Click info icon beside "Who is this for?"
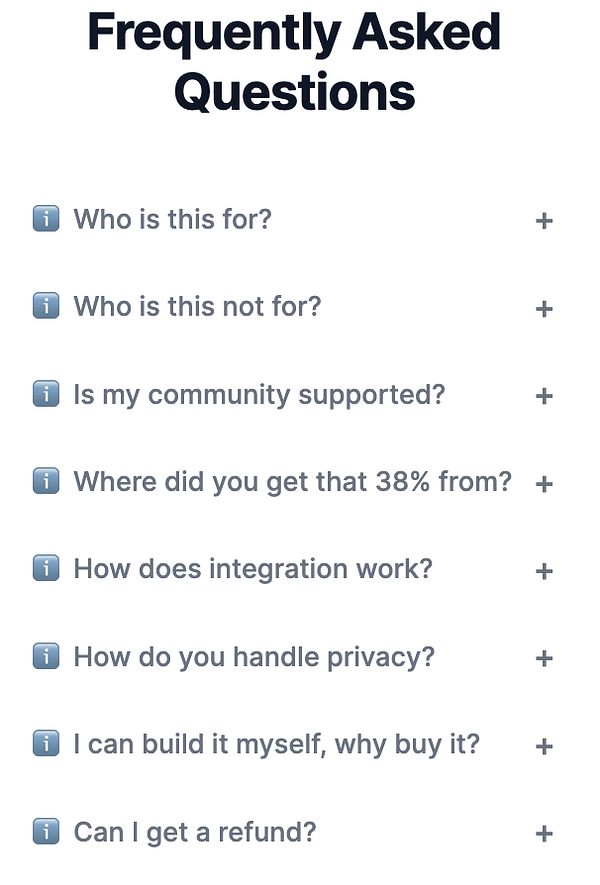Viewport: 600px width, 885px height. [x=46, y=218]
